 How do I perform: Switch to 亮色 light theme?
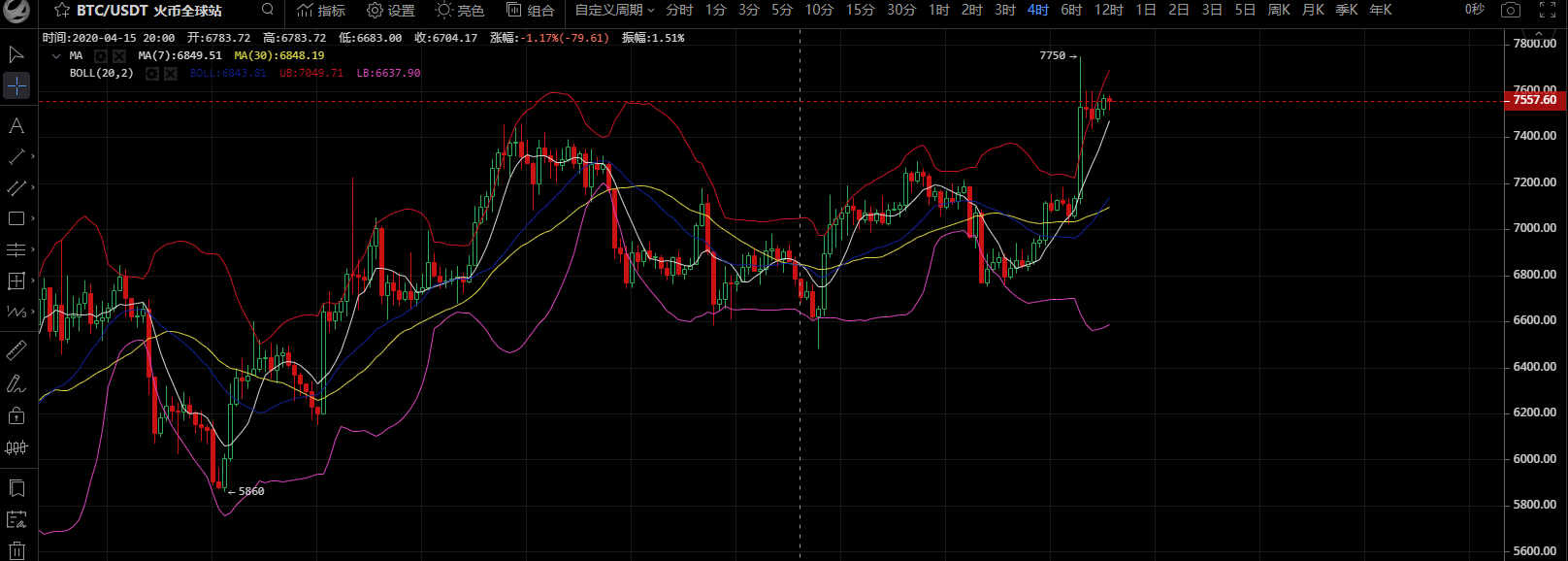click(460, 10)
